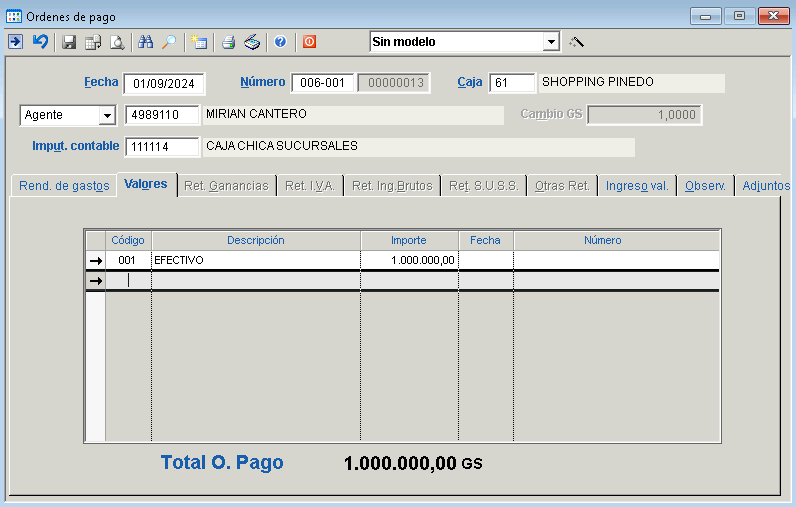This screenshot has width=796, height=507.
Task: Click the red exit icon in toolbar
Action: point(309,42)
